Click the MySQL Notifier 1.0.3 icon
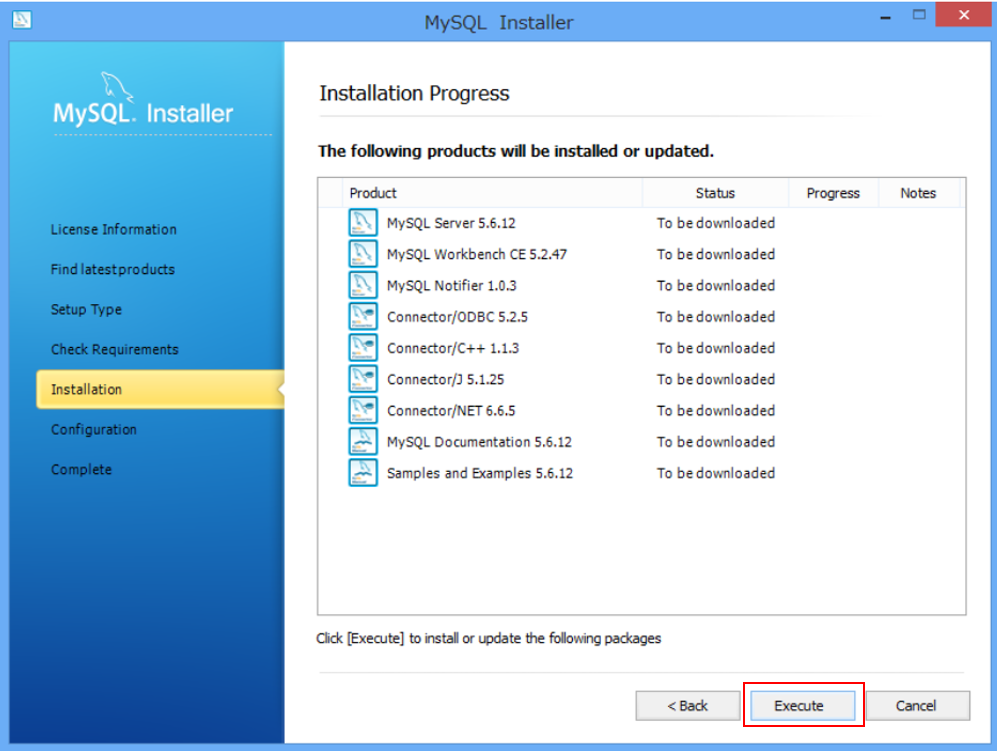 362,286
